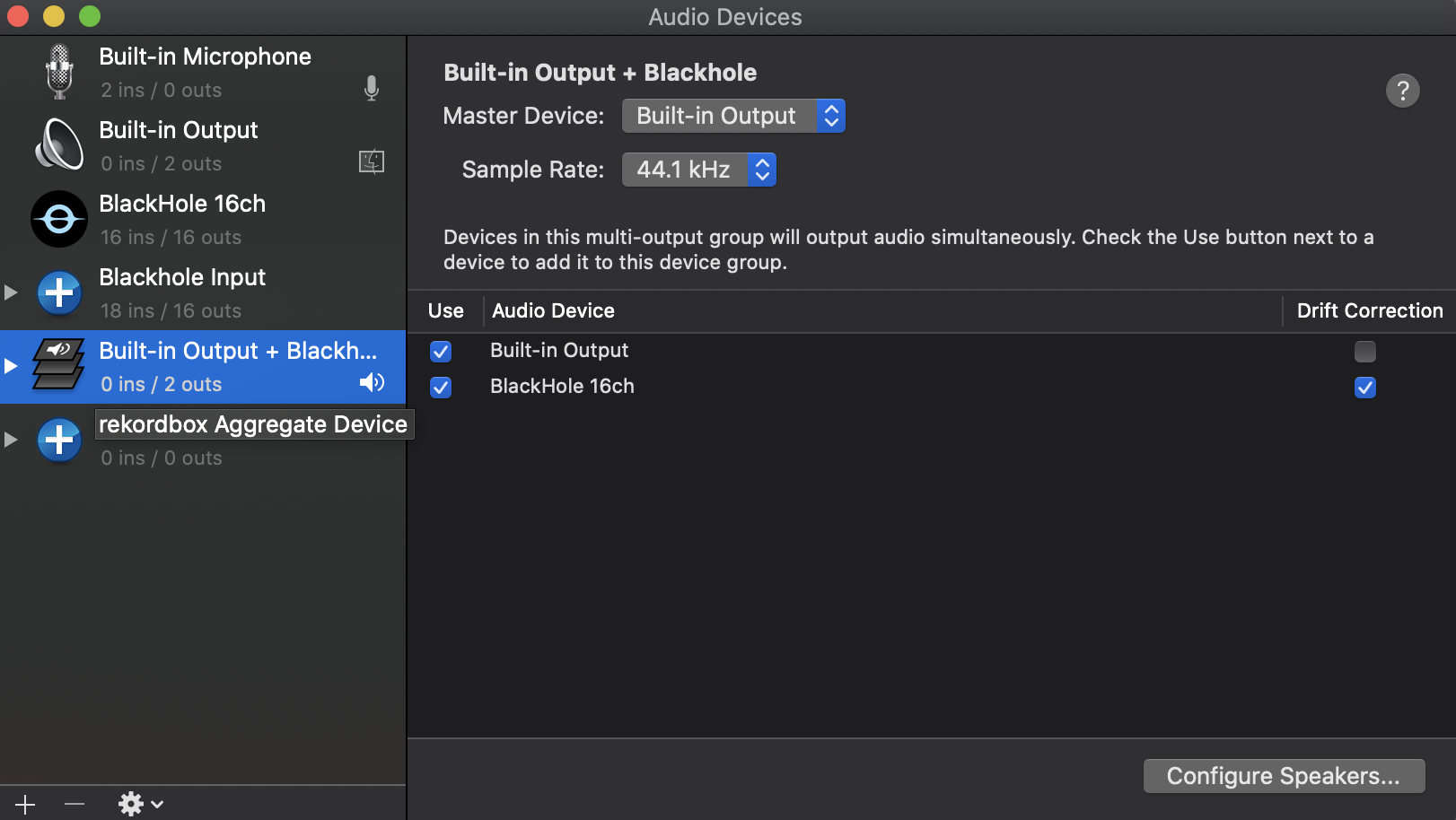Image resolution: width=1456 pixels, height=820 pixels.
Task: Select the Blackhole Input aggregate icon
Action: [59, 292]
